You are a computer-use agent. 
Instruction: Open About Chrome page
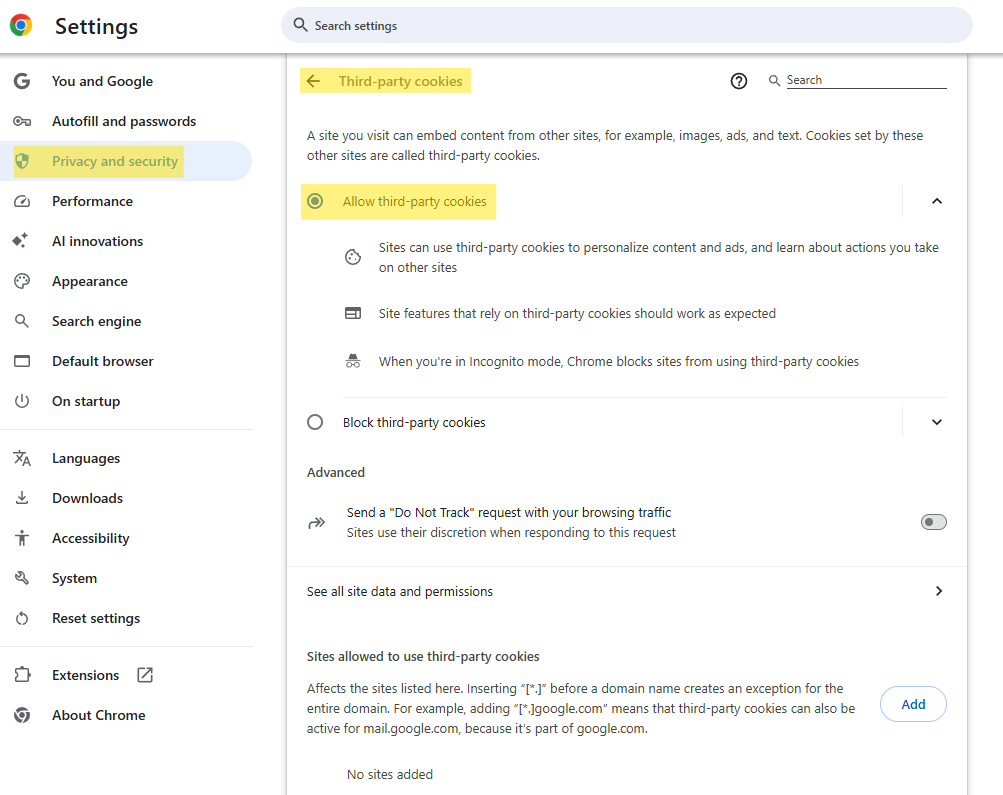(99, 715)
